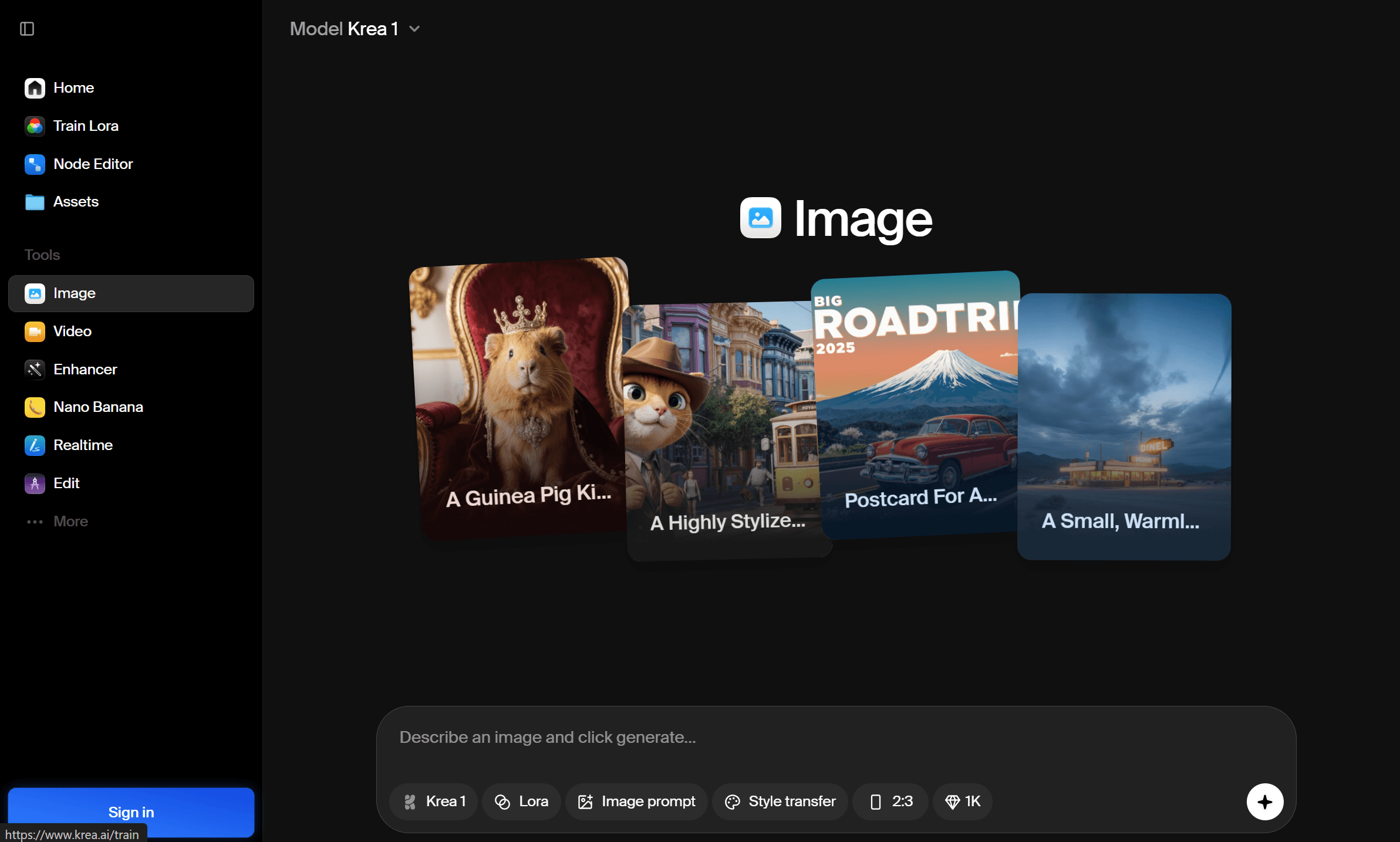This screenshot has width=1400, height=842.
Task: Select the Image tool in sidebar
Action: click(x=131, y=293)
